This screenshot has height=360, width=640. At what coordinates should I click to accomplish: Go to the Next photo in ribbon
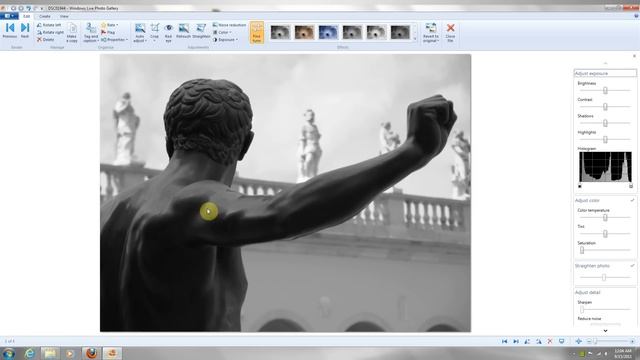[25, 31]
